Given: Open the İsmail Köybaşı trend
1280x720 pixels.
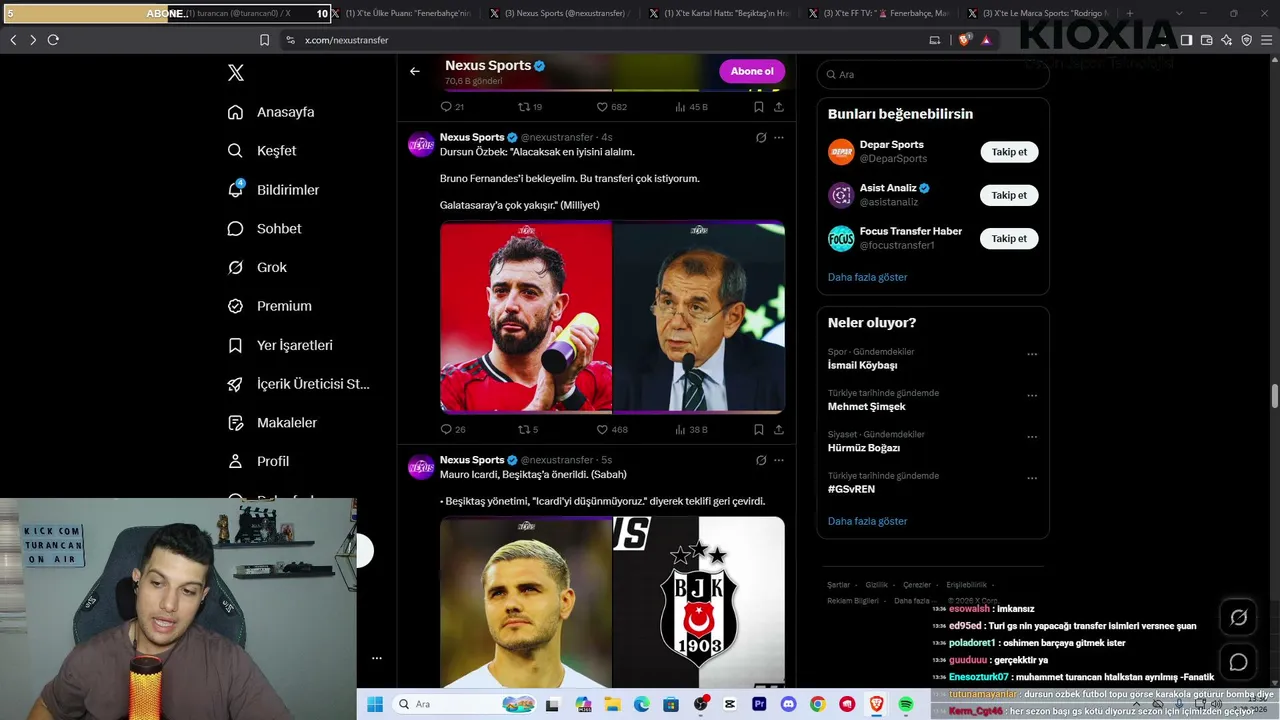Looking at the screenshot, I should click(862, 365).
